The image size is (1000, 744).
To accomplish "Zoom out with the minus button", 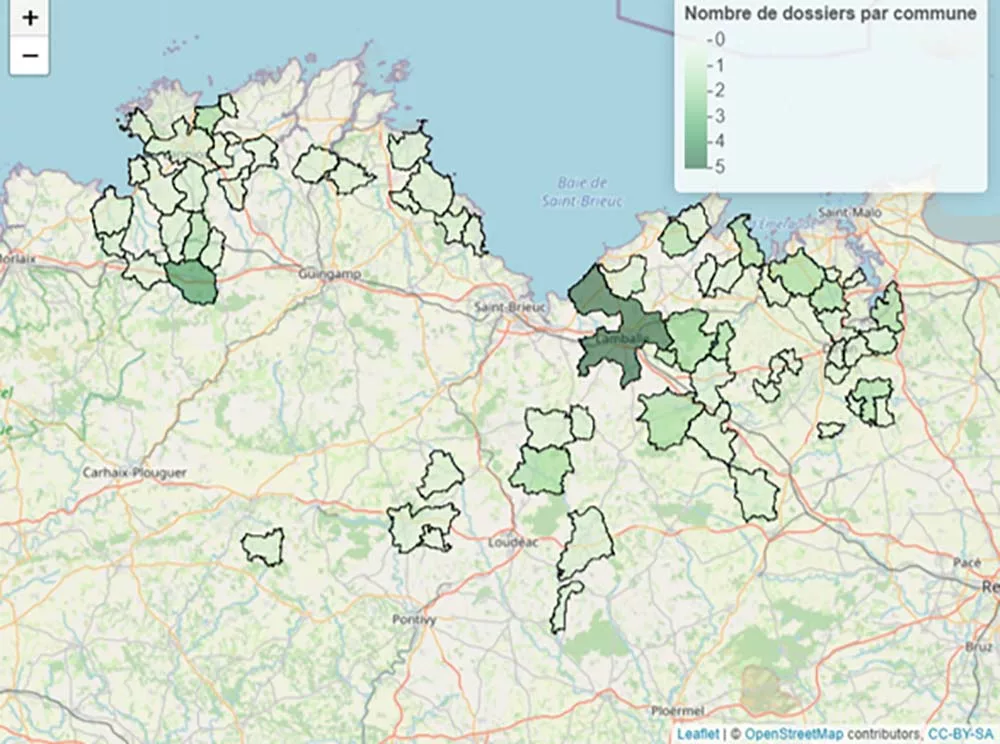I will pos(29,56).
